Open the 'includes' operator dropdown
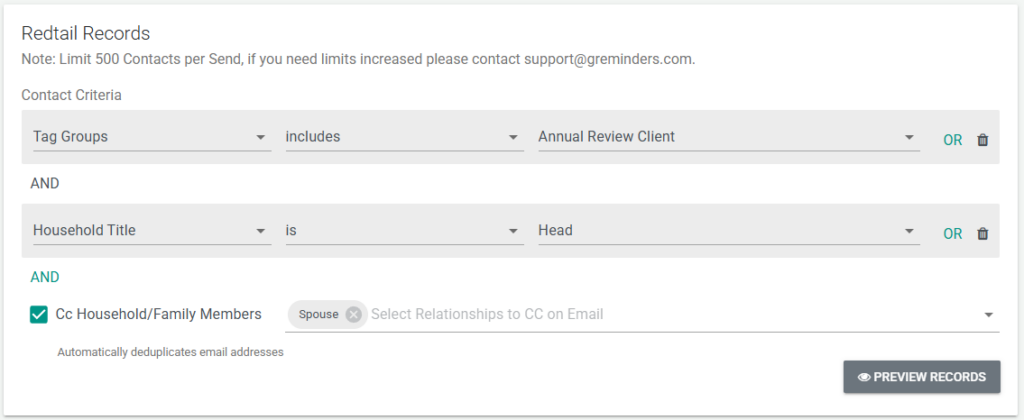 pyautogui.click(x=403, y=137)
